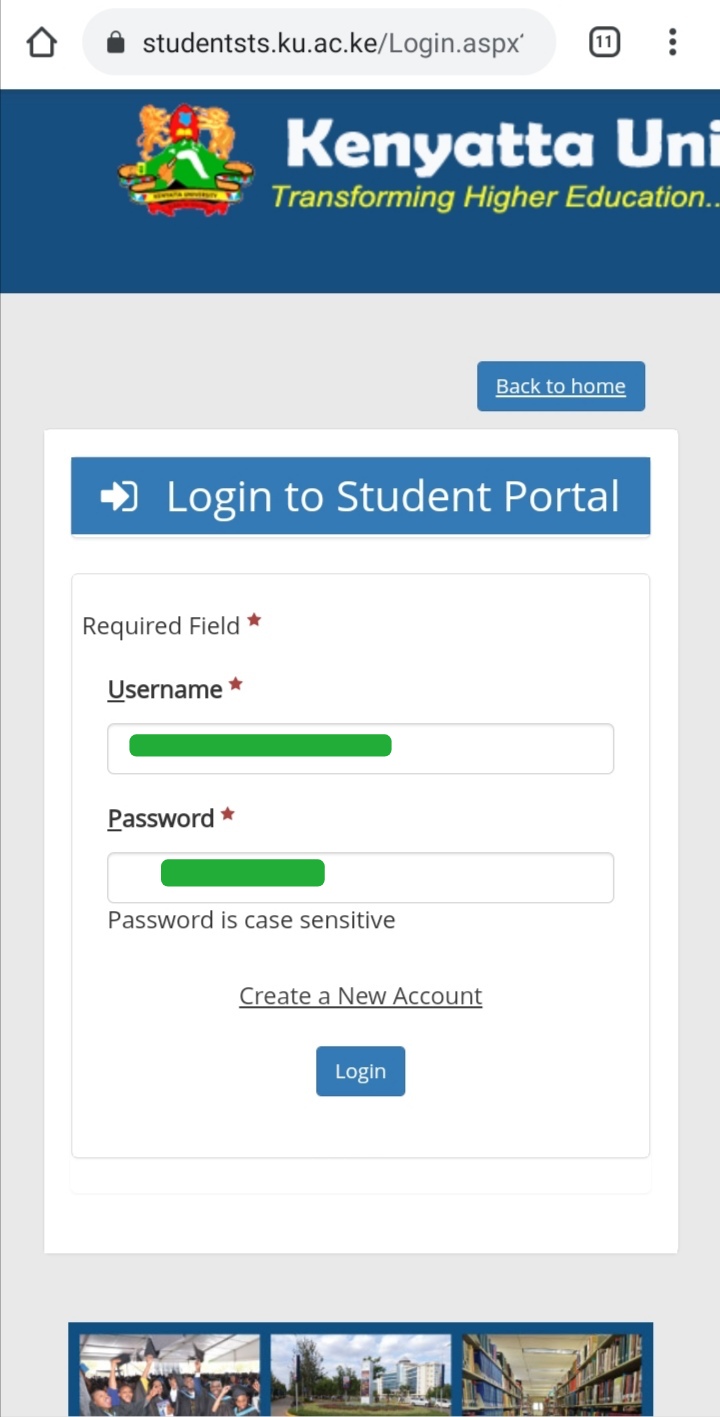Select the campus building photo thumbnail

click(361, 1375)
